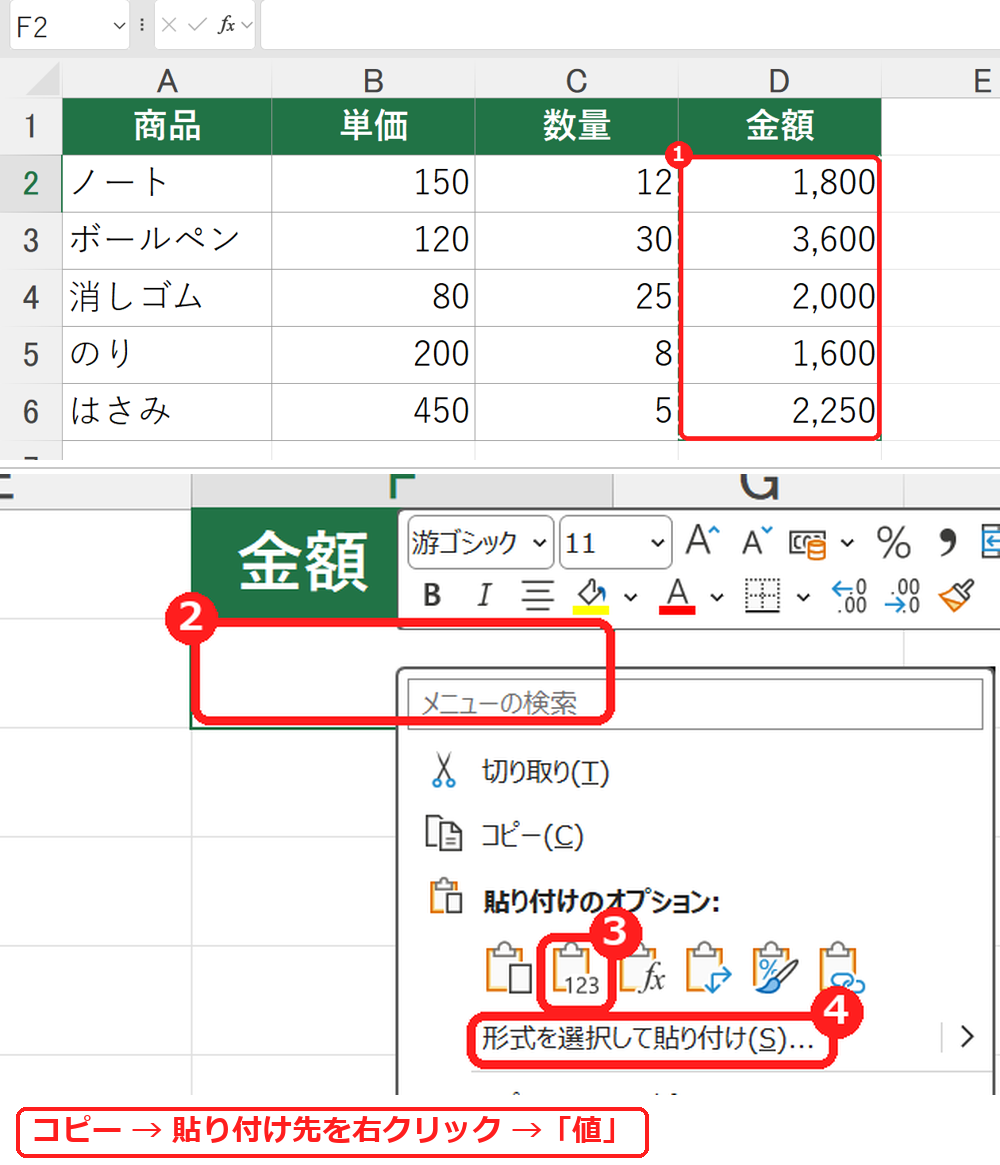Apply comma style format
1000x1165 pixels.
947,542
